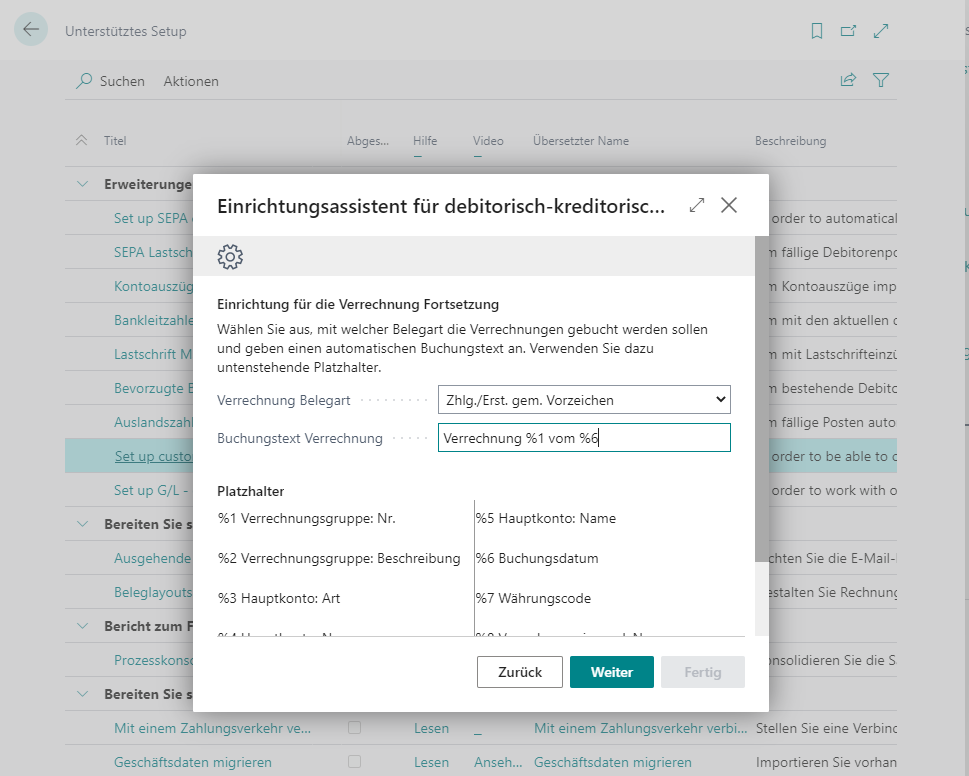Click translated name 'Geschäftsdaten migrieren' cell
The width and height of the screenshot is (969, 776).
(613, 762)
